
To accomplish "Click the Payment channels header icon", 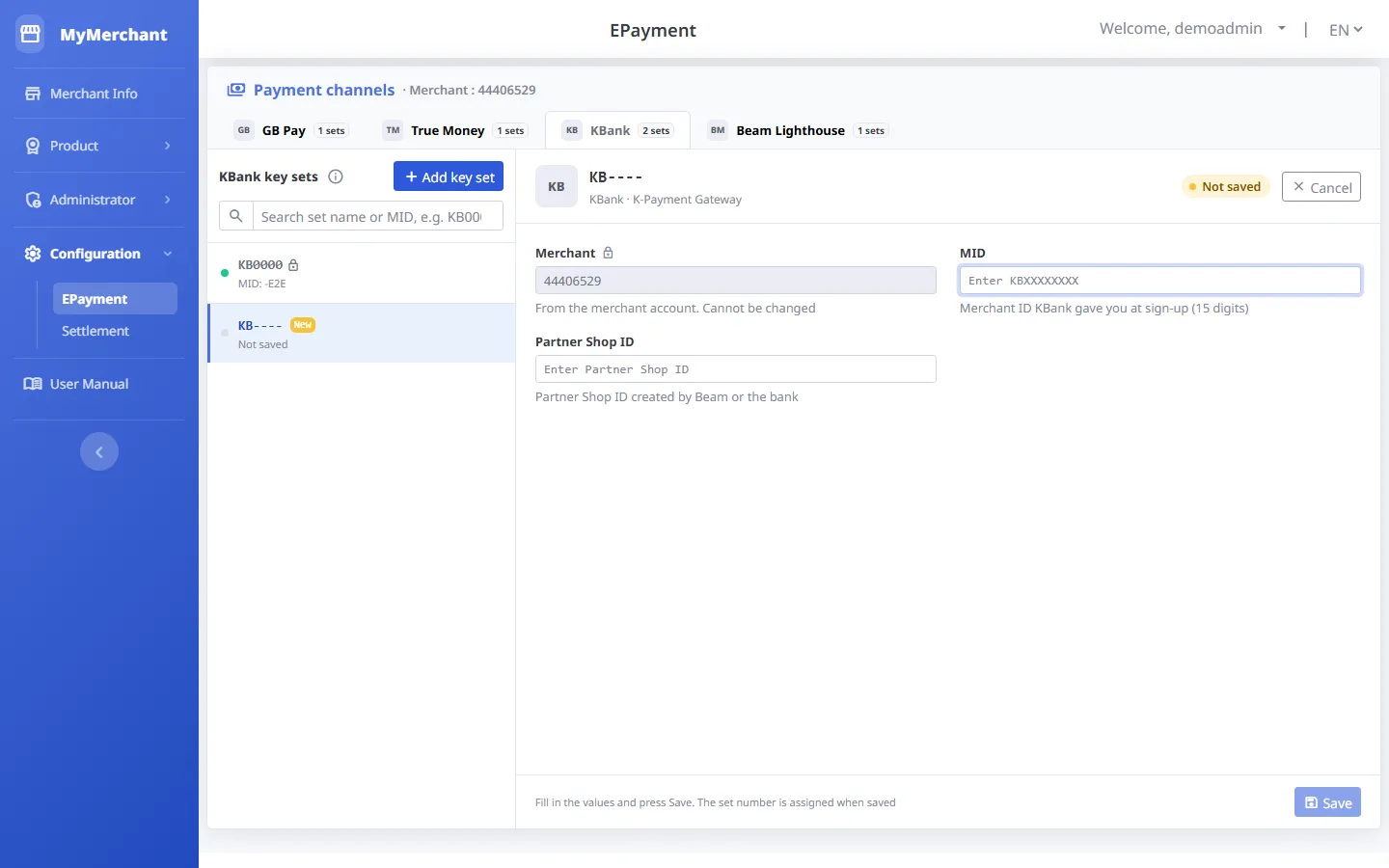I will (x=236, y=90).
